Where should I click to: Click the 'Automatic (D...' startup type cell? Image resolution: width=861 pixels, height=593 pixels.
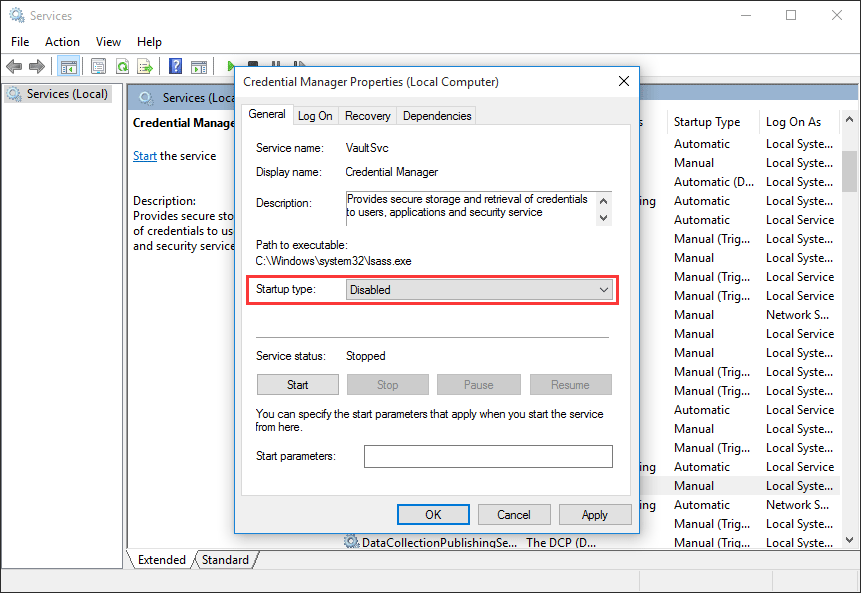[x=714, y=182]
